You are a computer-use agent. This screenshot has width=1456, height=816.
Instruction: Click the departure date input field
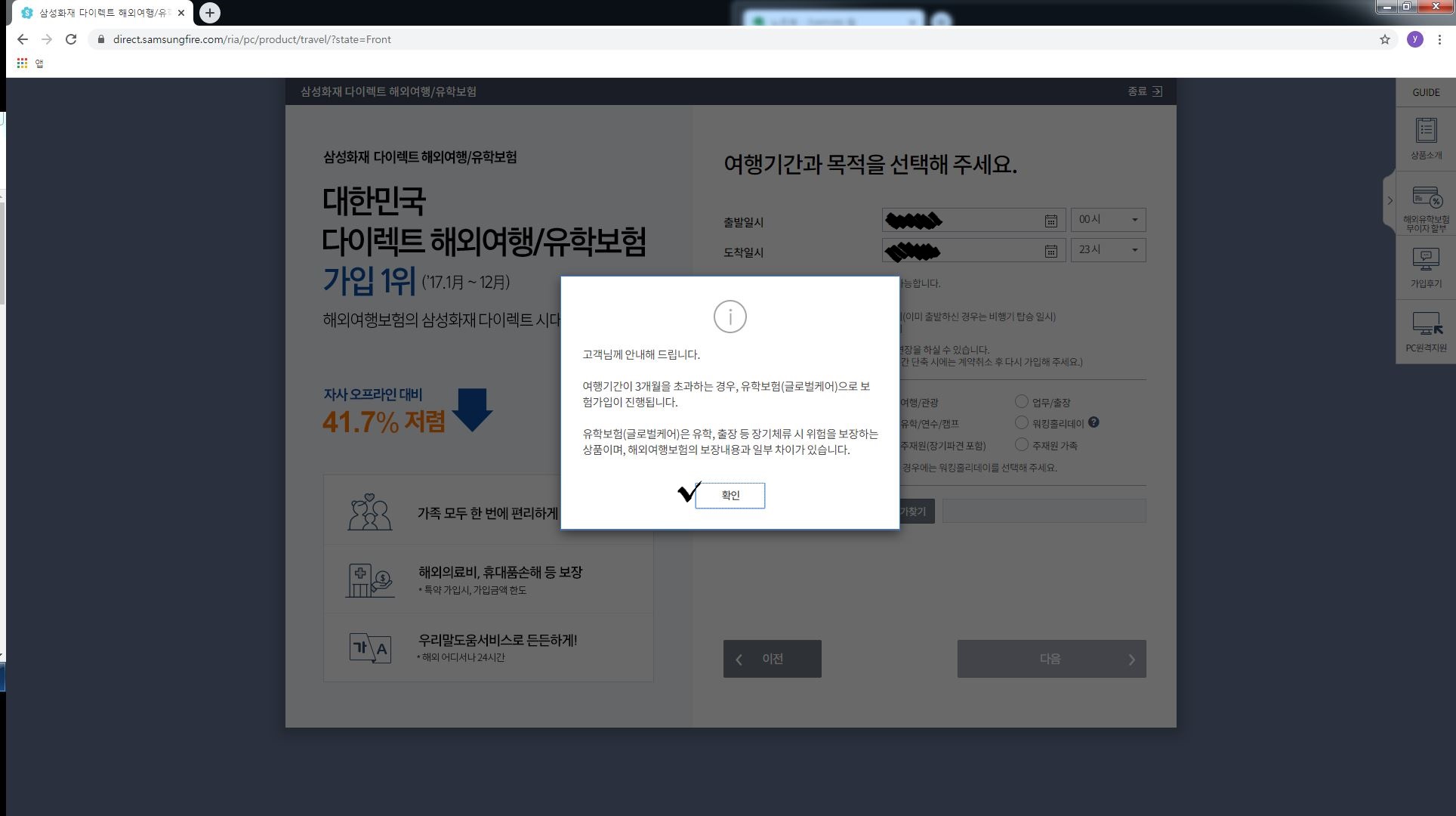[973, 221]
